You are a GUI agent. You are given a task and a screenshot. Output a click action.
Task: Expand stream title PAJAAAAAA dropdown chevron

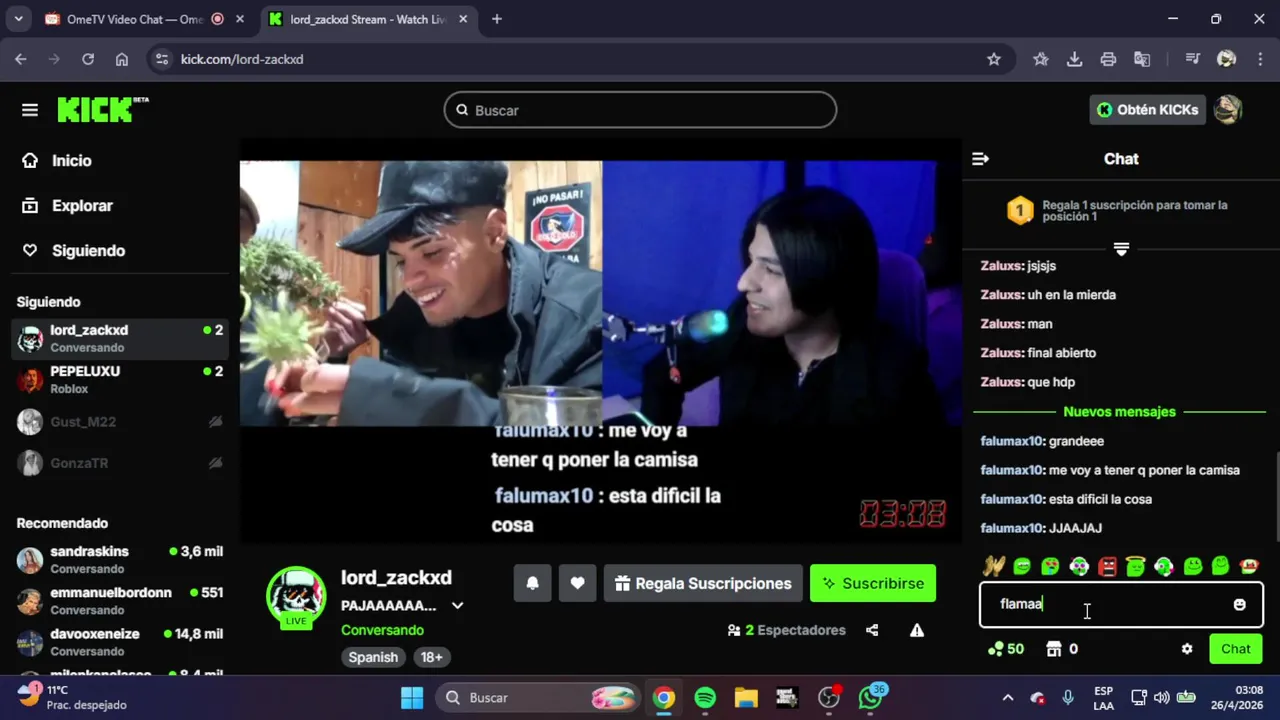pyautogui.click(x=457, y=606)
